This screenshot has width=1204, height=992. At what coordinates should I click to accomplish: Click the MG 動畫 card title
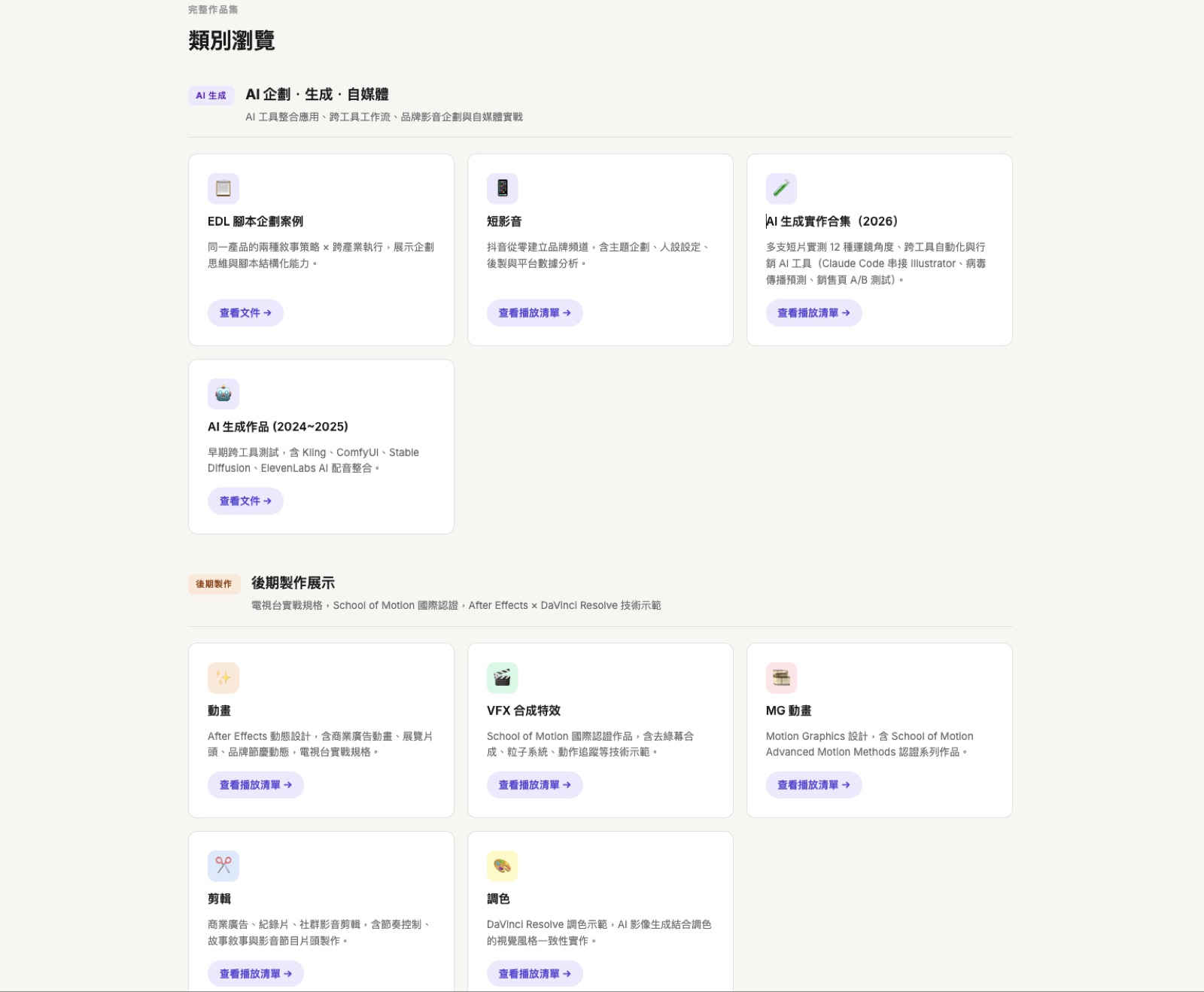(x=789, y=711)
